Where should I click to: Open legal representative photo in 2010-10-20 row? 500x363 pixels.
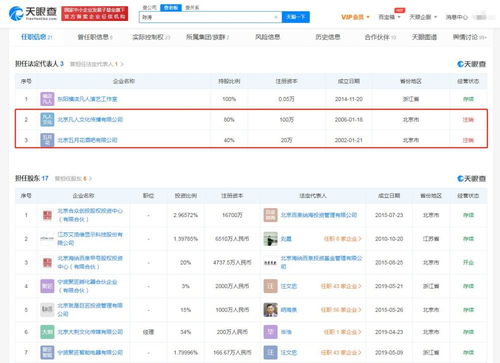tap(270, 239)
